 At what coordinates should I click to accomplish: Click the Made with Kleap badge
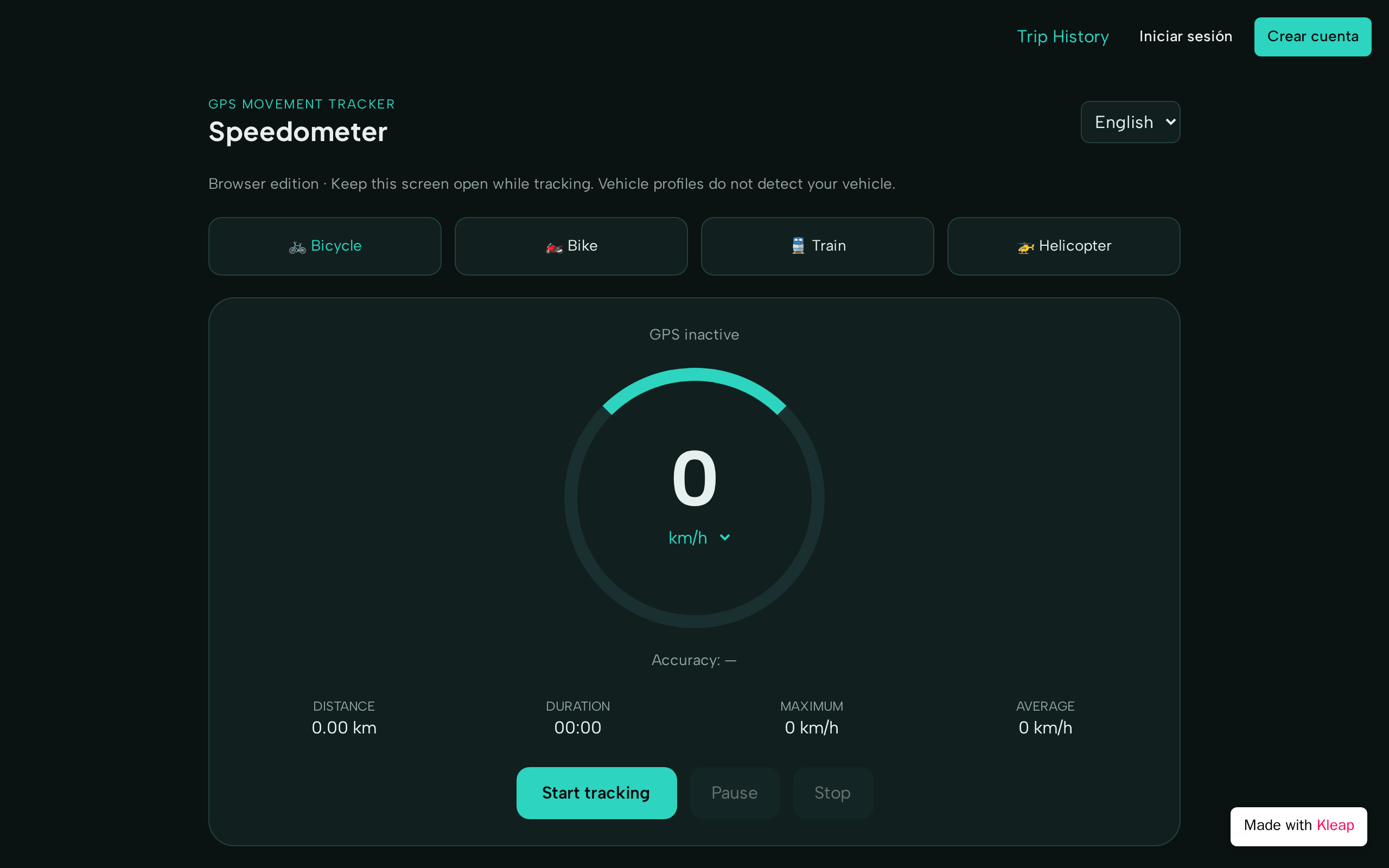click(1298, 826)
